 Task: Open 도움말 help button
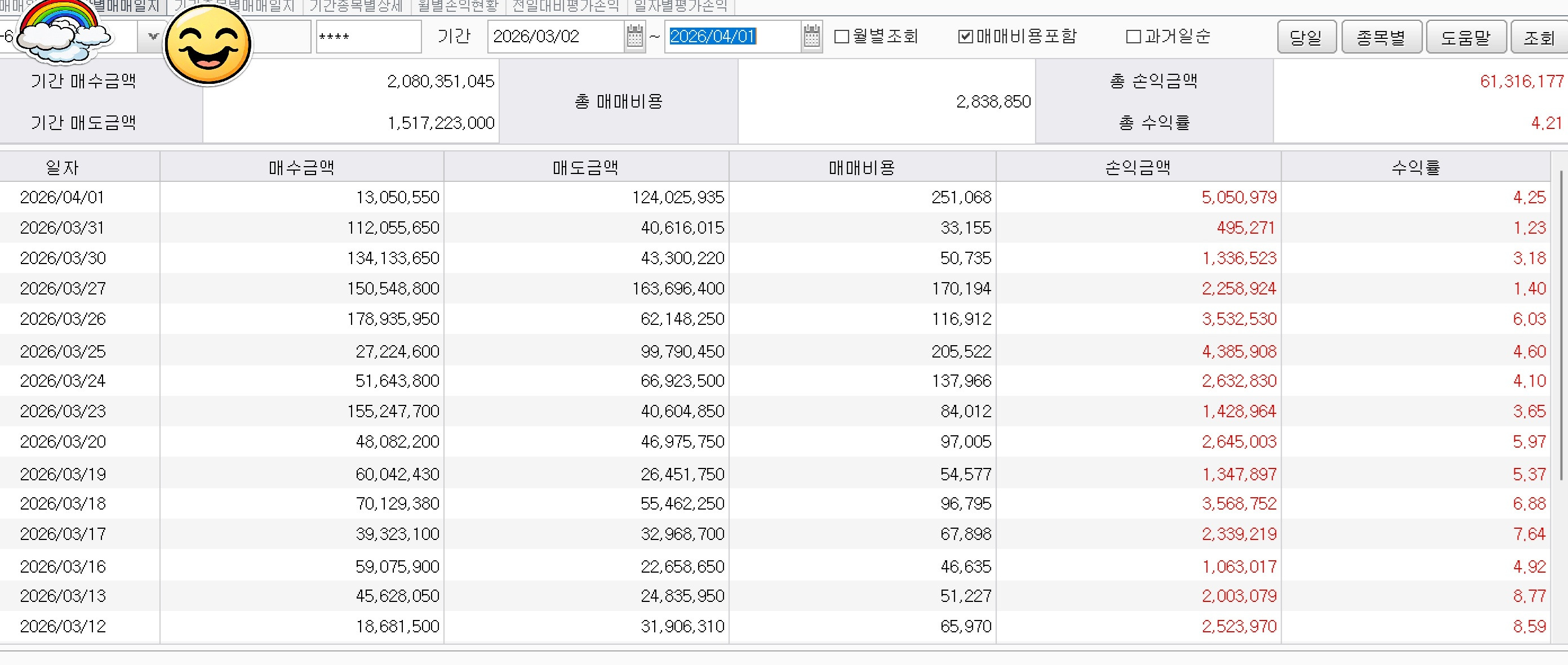point(1466,37)
